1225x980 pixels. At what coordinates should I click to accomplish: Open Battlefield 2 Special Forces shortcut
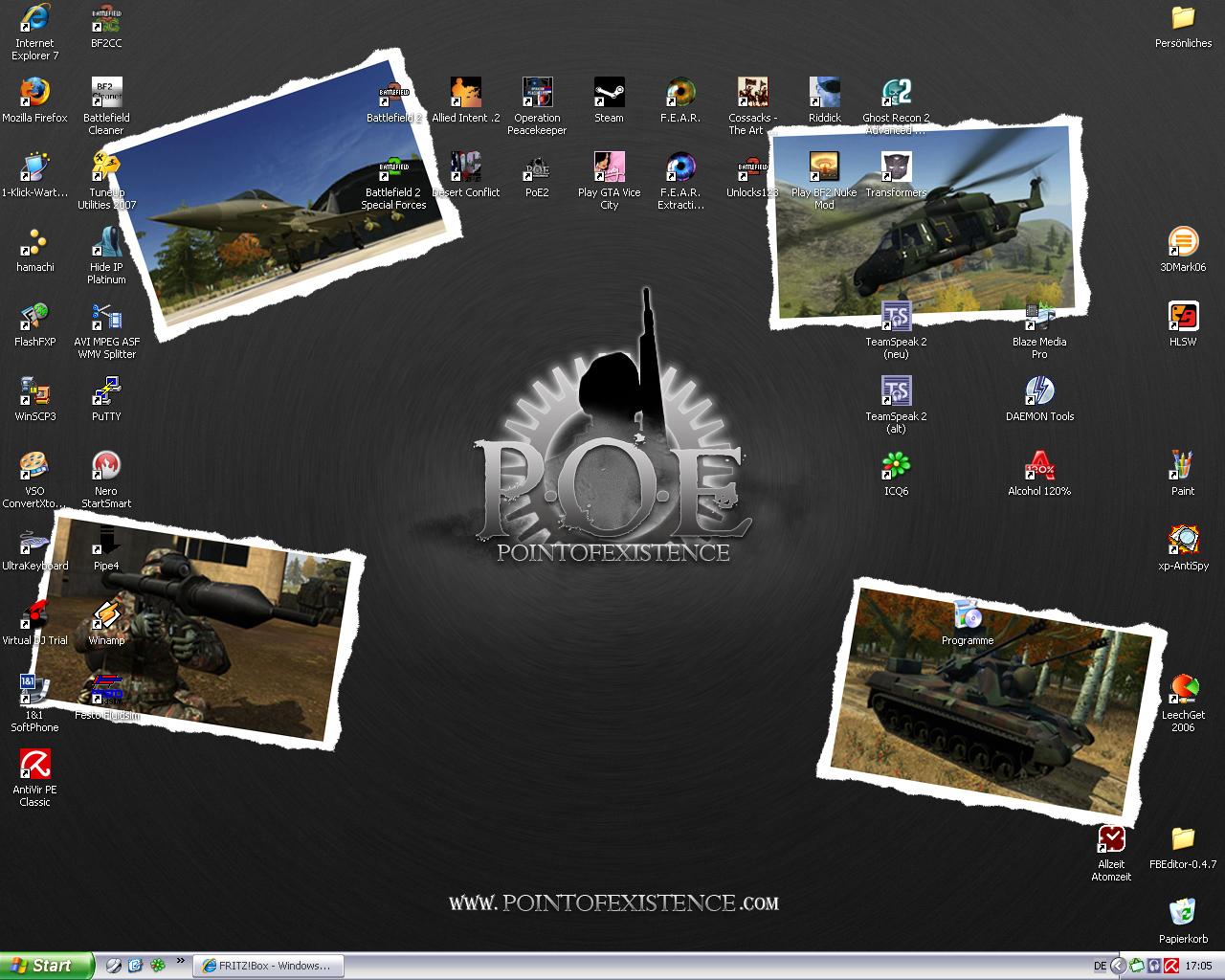pos(393,167)
